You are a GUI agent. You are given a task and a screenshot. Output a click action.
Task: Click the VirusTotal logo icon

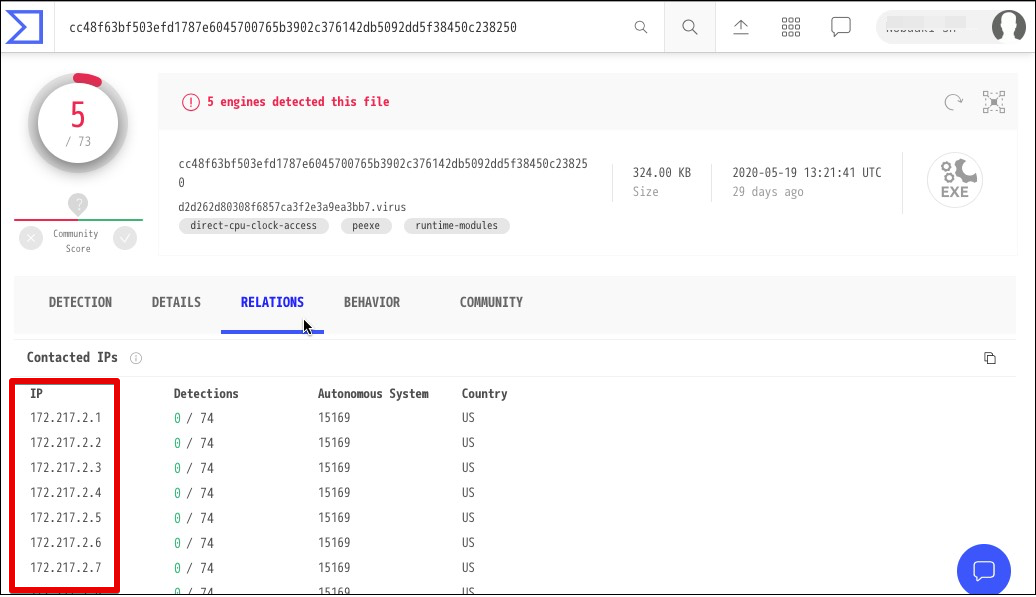point(23,27)
